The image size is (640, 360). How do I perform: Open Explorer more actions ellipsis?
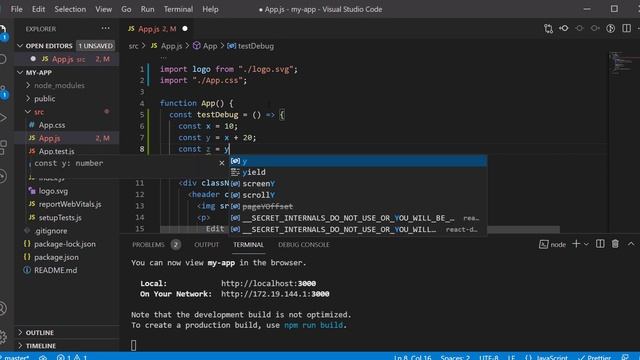(105, 29)
